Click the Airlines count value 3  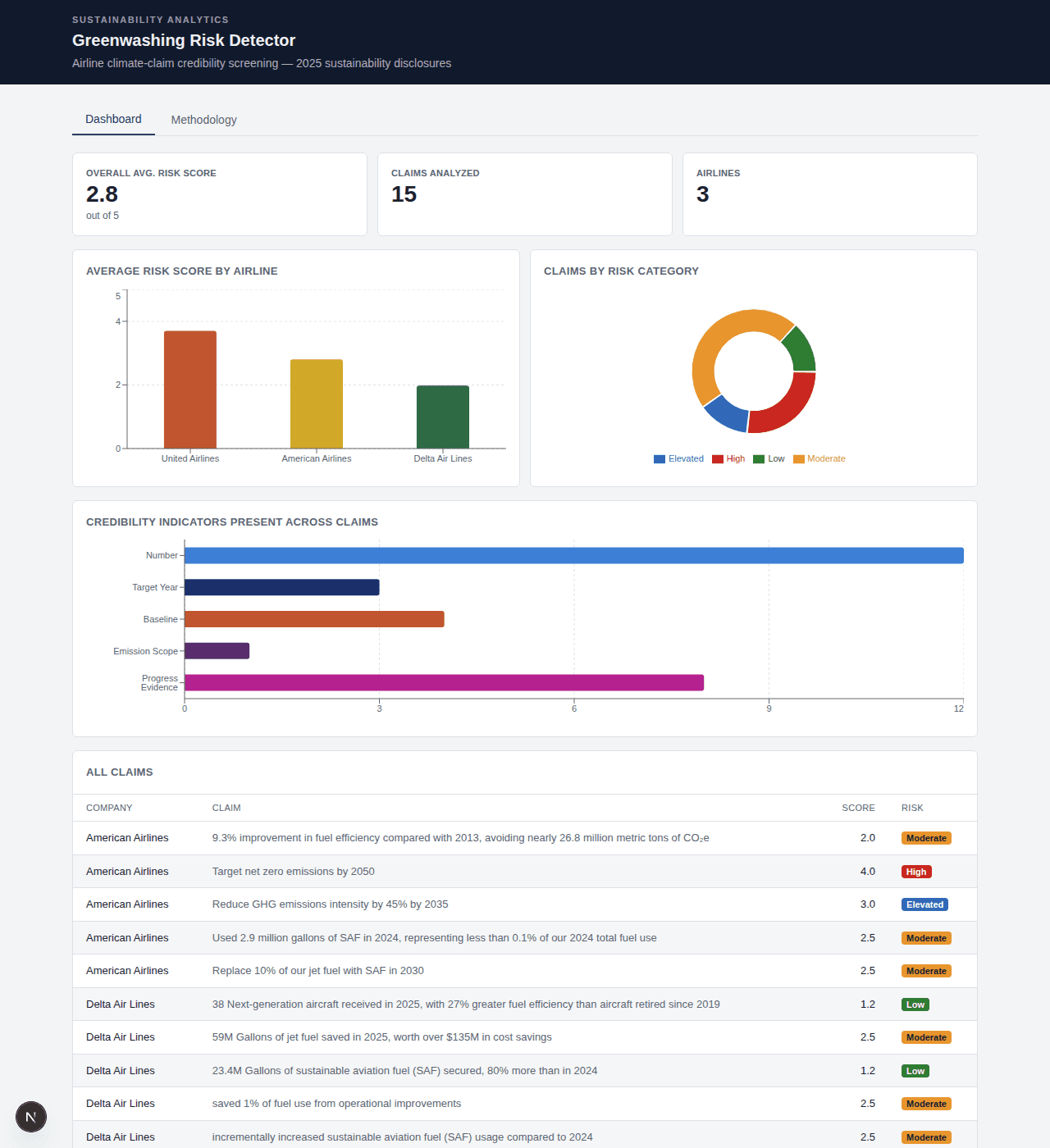point(702,194)
